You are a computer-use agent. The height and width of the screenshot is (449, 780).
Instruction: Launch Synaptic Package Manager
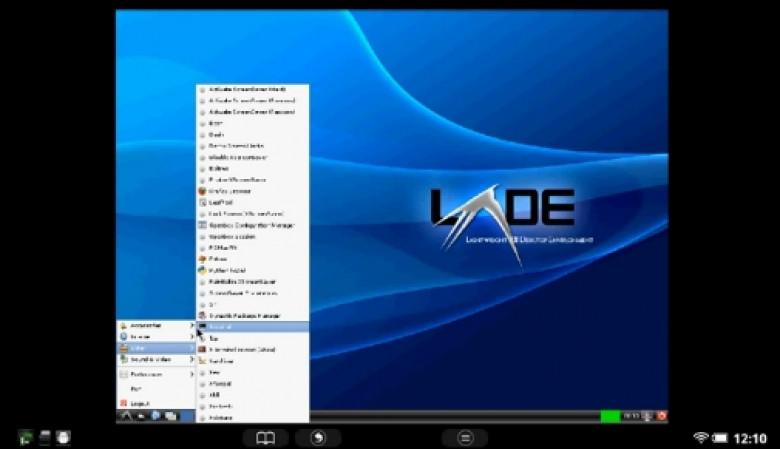[253, 316]
